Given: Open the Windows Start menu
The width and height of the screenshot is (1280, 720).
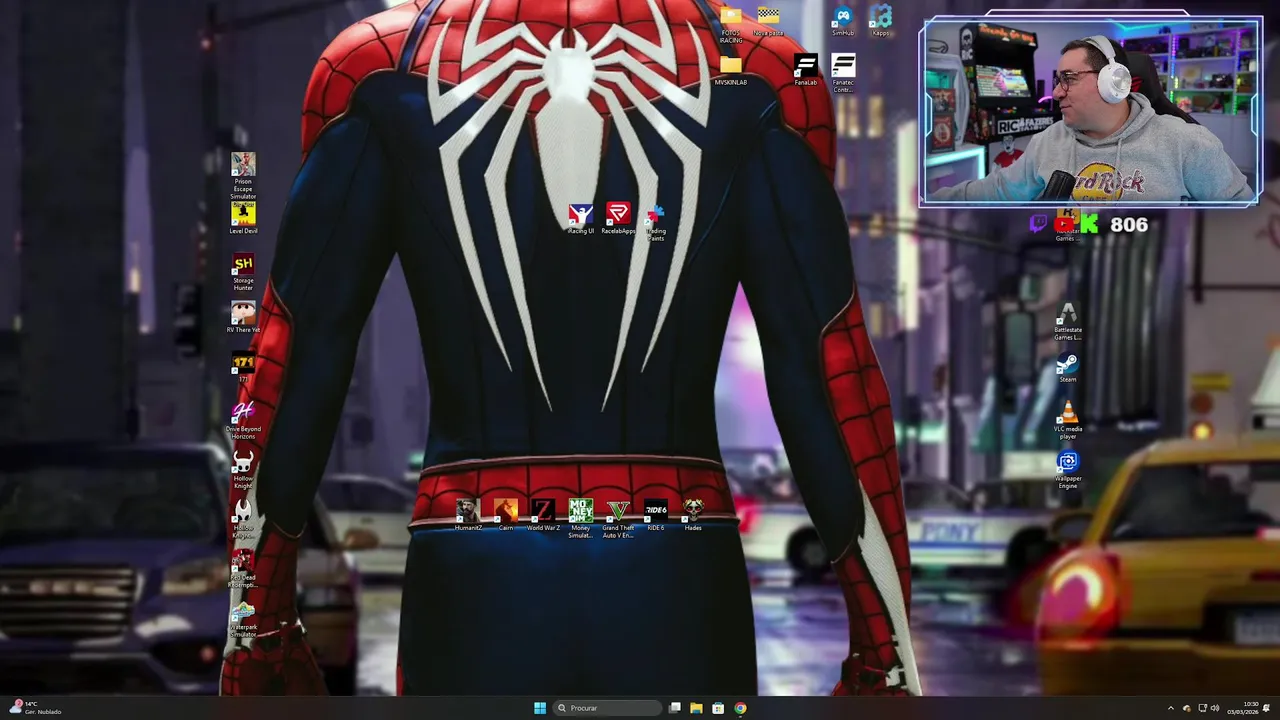Looking at the screenshot, I should [540, 708].
